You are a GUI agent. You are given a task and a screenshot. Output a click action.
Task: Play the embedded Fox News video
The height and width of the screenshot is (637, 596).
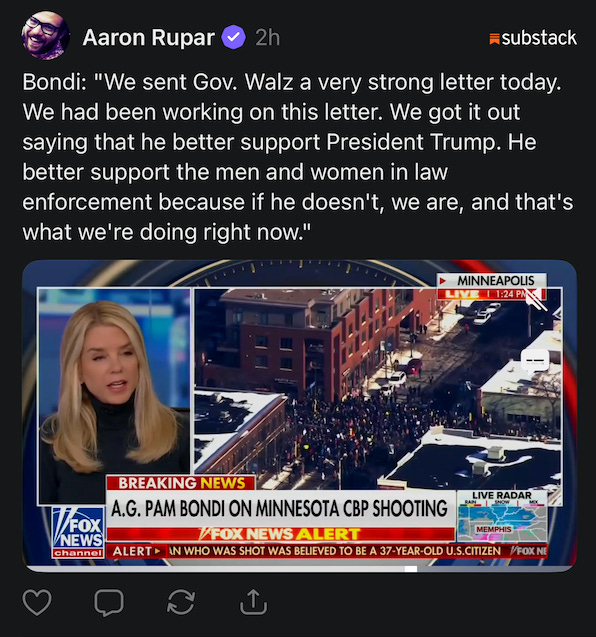(299, 416)
